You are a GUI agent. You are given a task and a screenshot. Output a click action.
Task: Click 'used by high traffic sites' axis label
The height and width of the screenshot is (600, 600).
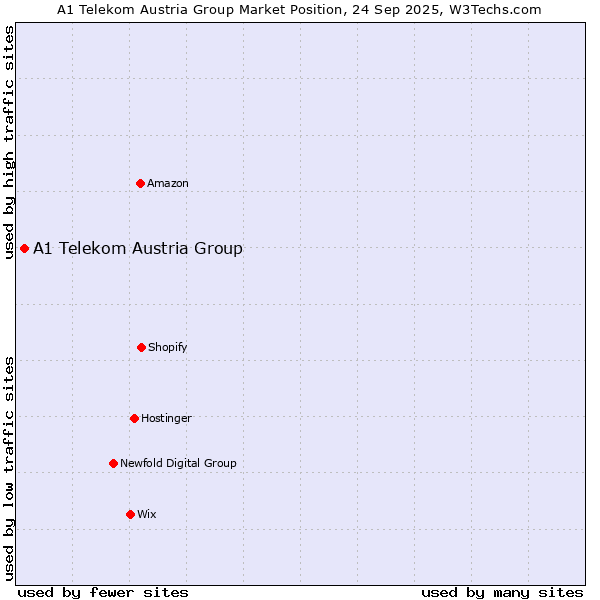coord(9,142)
